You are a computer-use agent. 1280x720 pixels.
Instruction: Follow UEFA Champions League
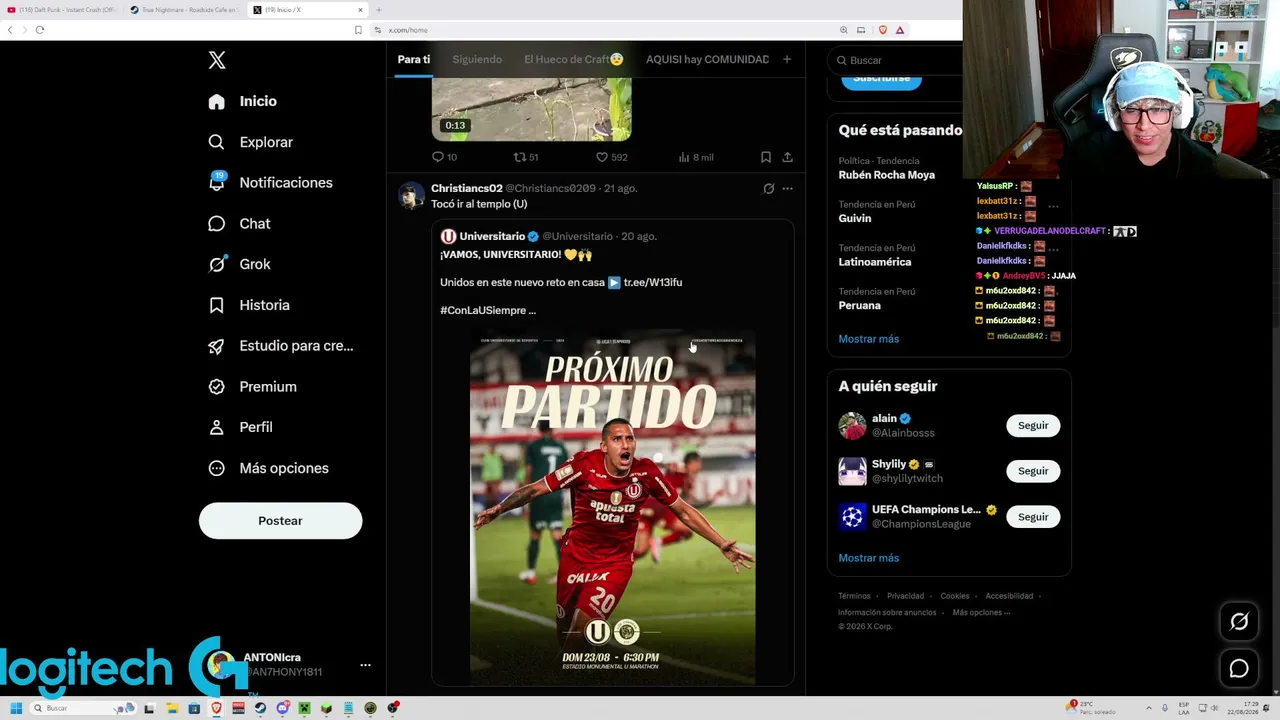pos(1033,517)
